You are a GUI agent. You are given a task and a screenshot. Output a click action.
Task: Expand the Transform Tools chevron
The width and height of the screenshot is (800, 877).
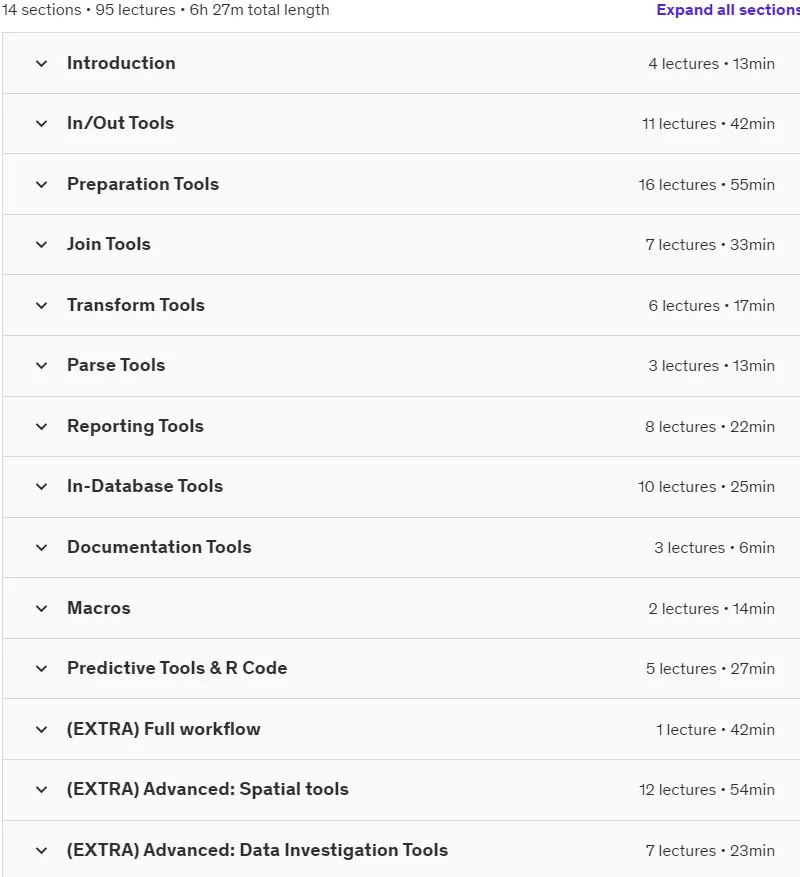pyautogui.click(x=41, y=305)
